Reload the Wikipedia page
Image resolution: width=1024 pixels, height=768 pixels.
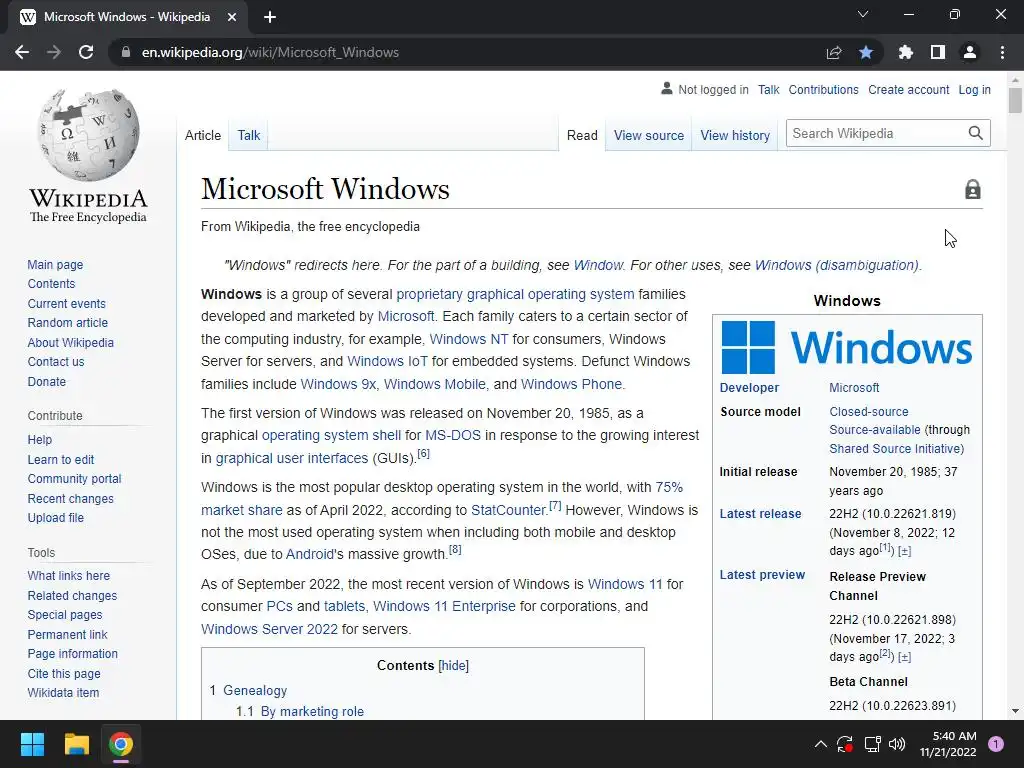[86, 52]
